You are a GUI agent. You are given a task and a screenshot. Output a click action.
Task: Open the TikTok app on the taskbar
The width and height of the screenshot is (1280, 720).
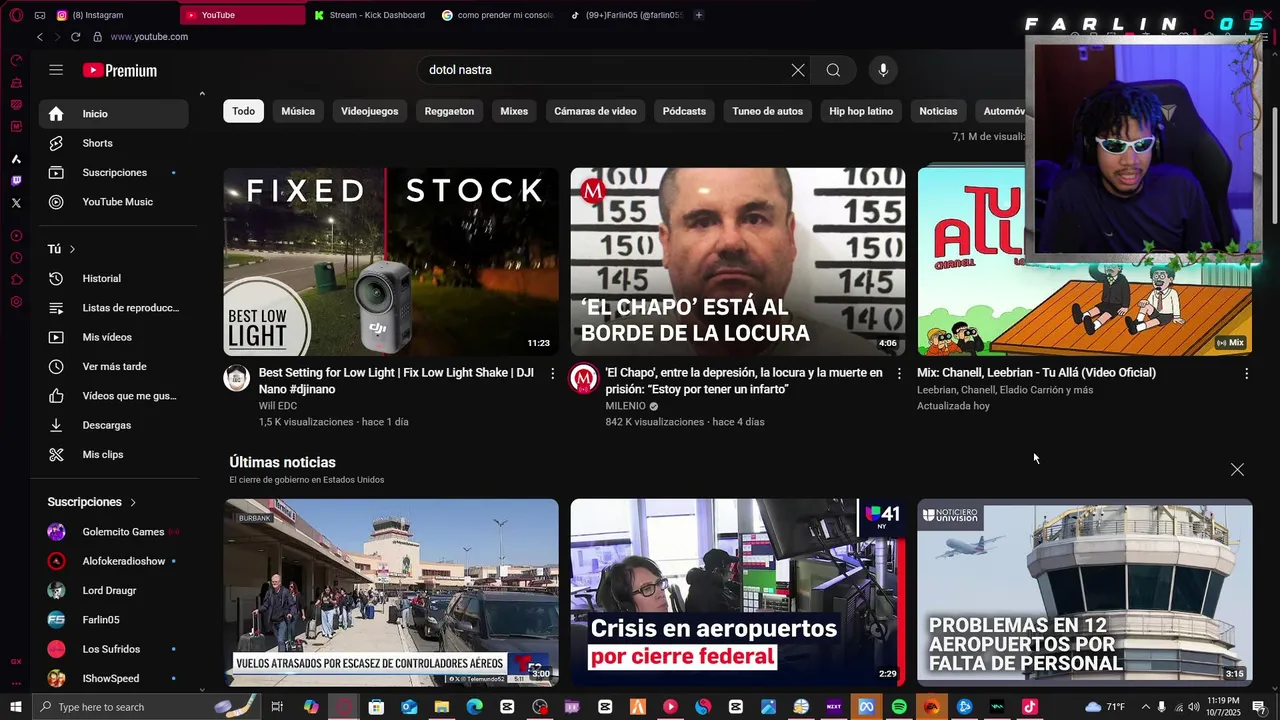point(1030,707)
